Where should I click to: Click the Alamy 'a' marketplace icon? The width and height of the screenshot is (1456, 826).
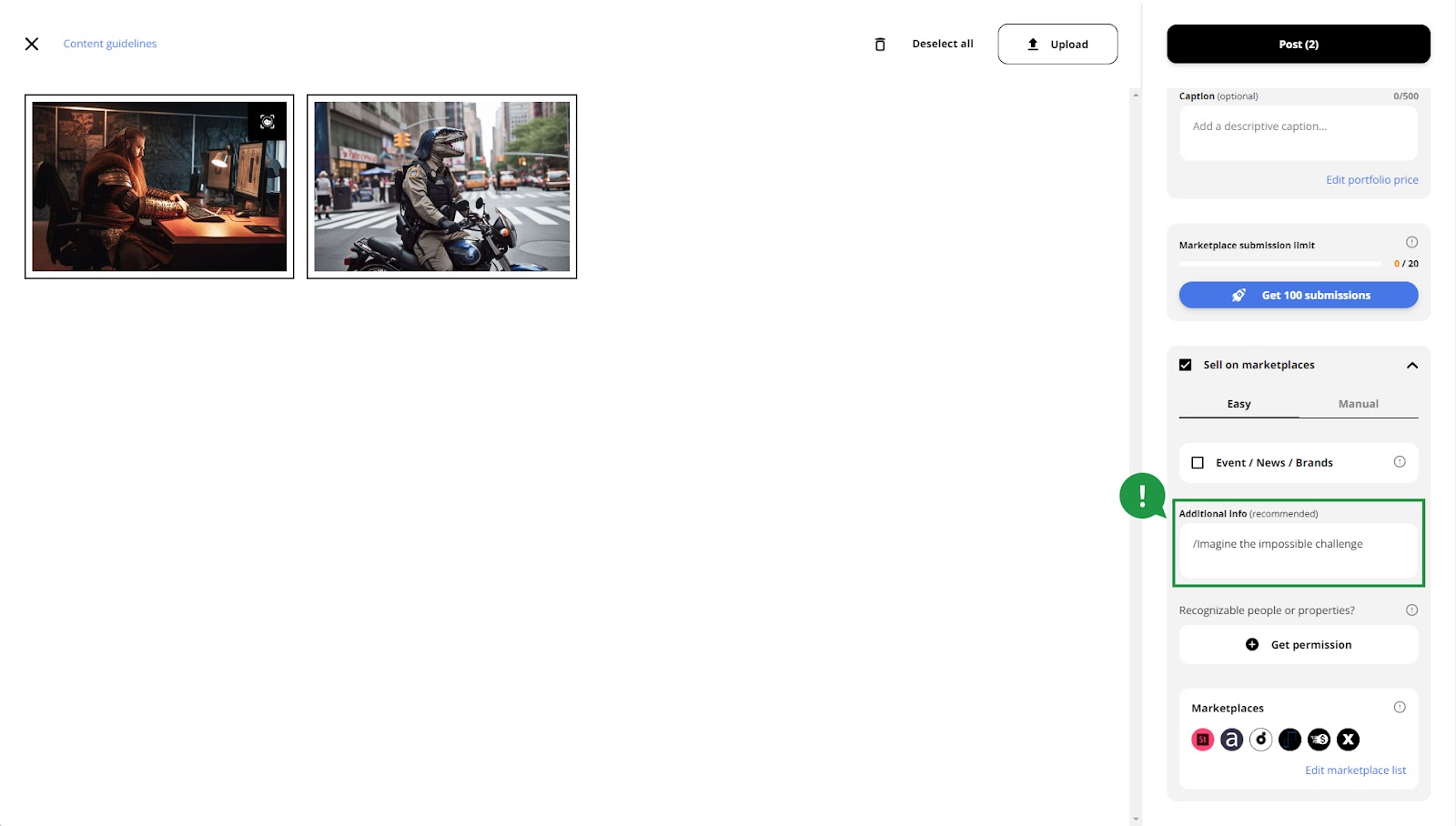pyautogui.click(x=1232, y=740)
